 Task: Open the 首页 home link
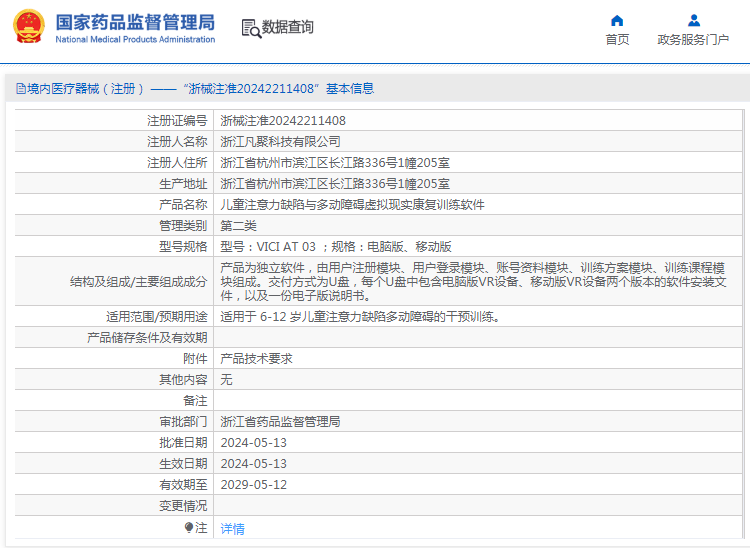click(x=617, y=40)
